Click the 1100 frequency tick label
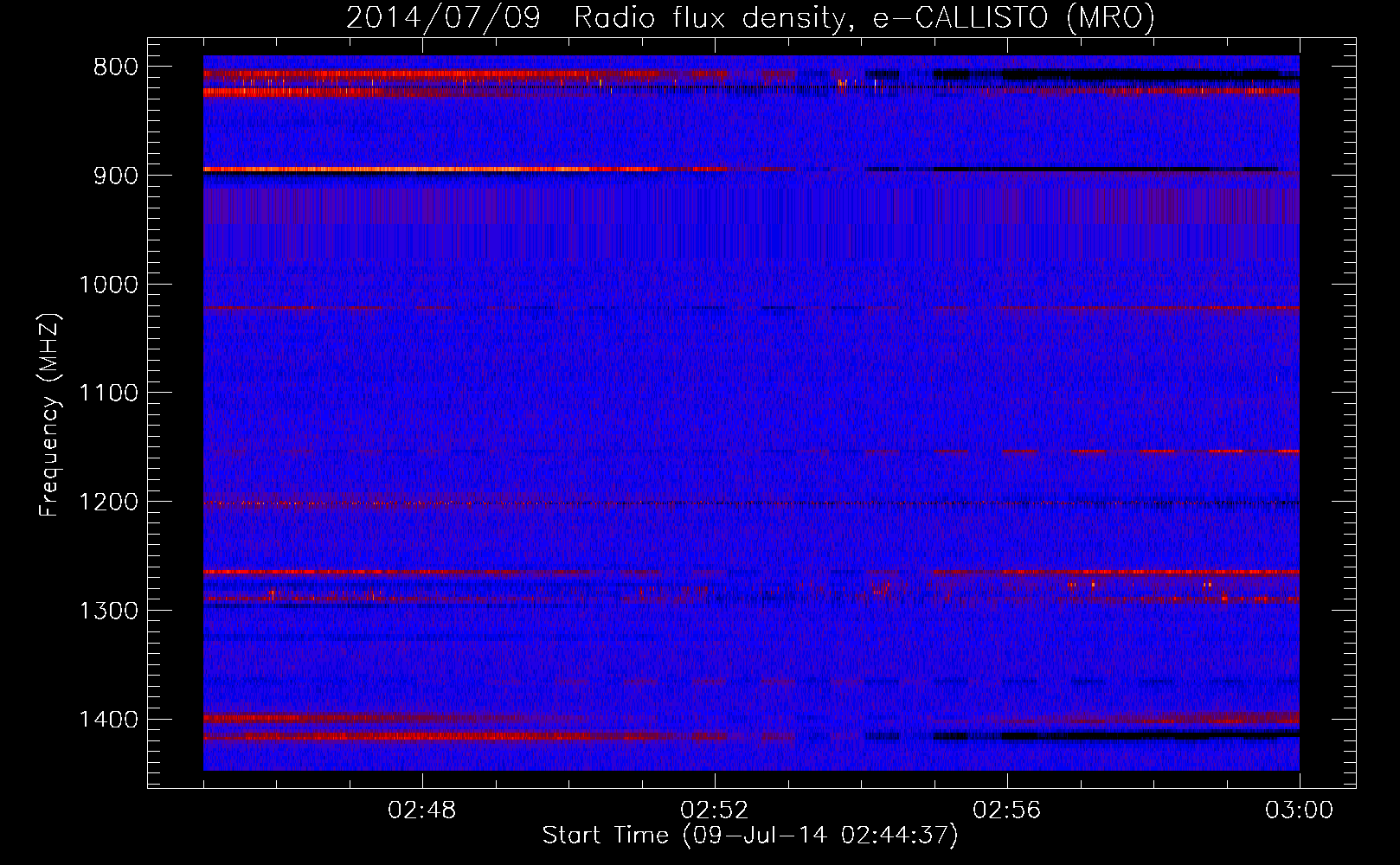This screenshot has width=1400, height=865. tap(108, 394)
